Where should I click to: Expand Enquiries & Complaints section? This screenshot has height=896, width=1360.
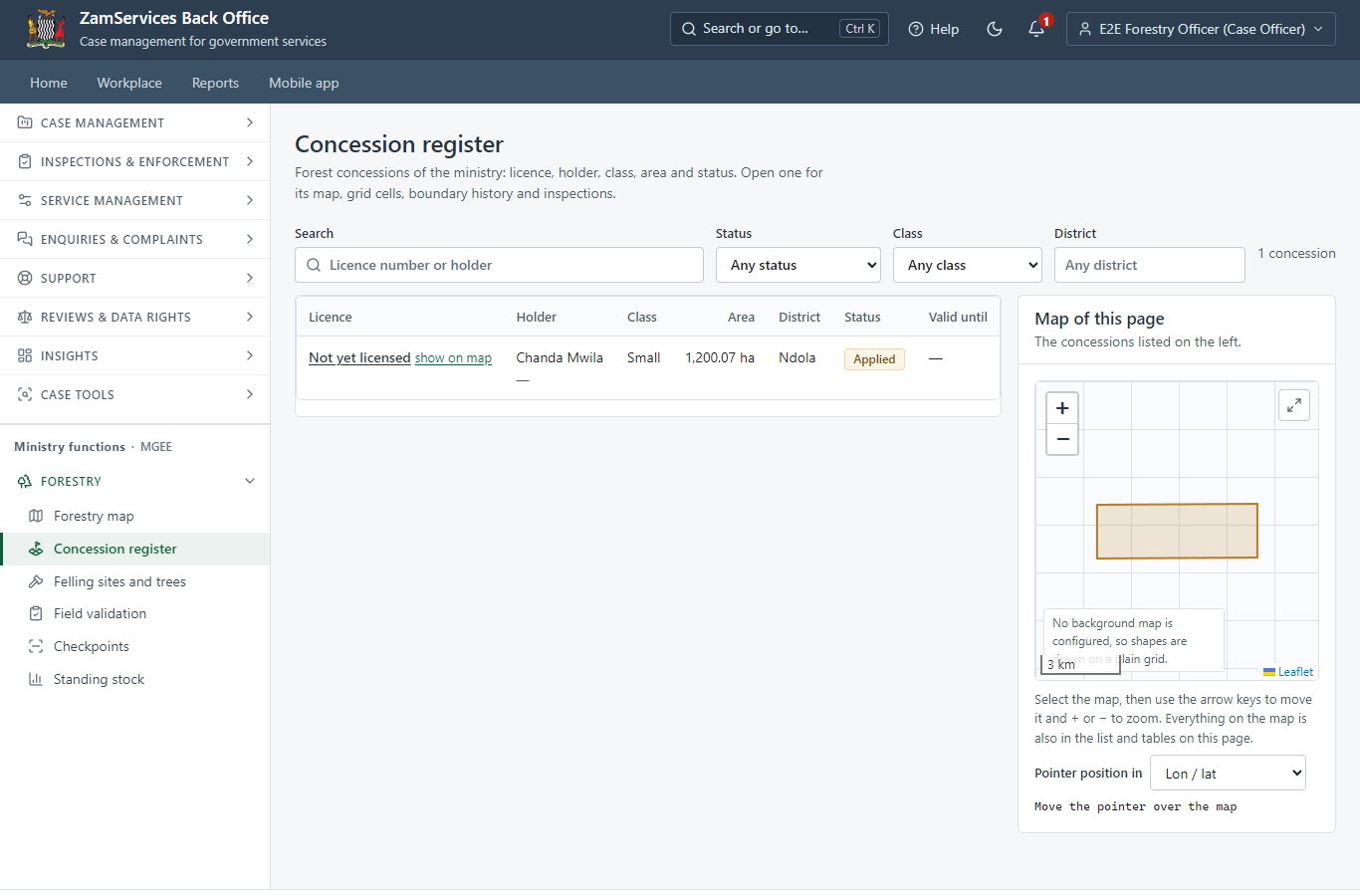click(134, 239)
